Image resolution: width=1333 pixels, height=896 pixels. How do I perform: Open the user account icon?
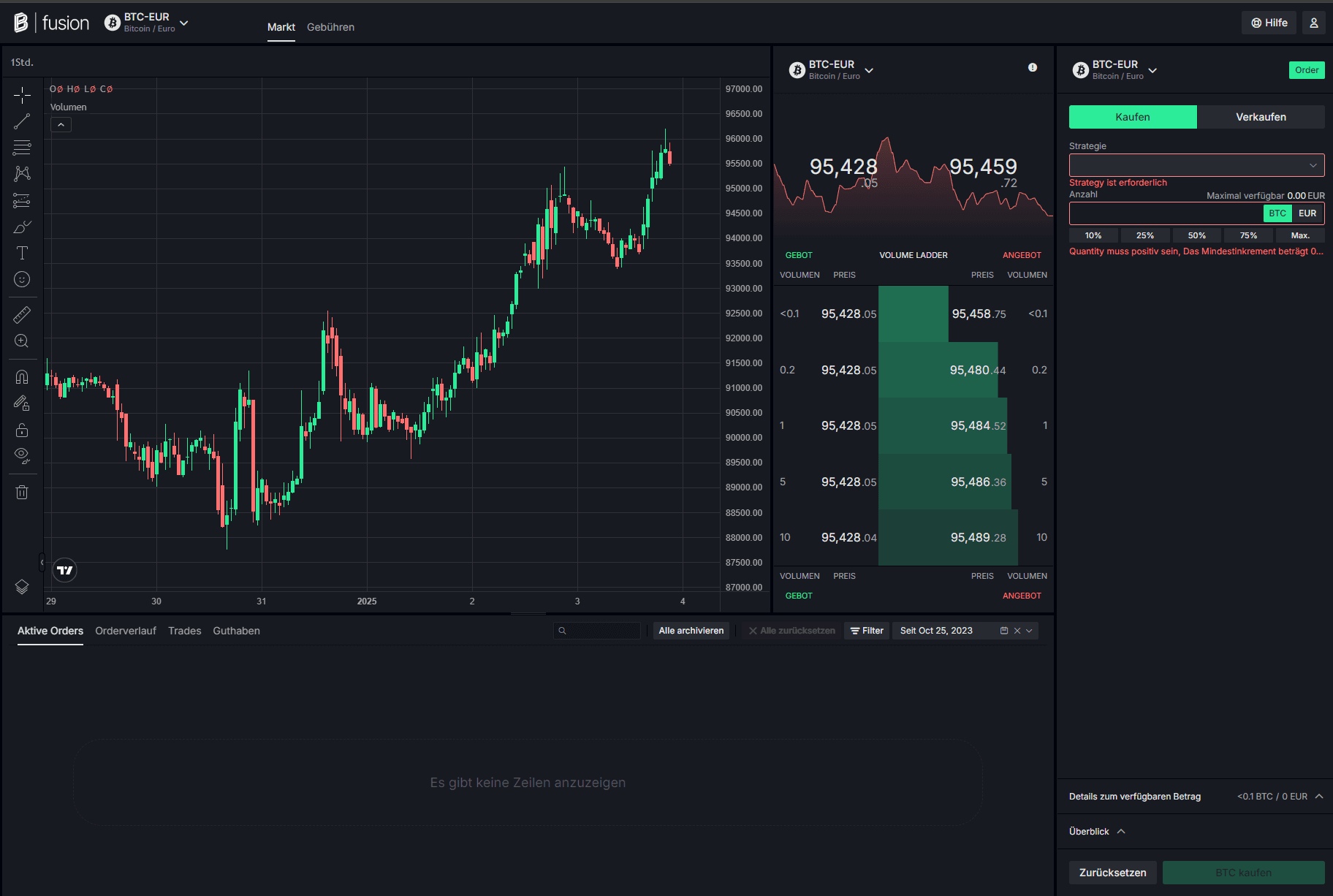1313,23
